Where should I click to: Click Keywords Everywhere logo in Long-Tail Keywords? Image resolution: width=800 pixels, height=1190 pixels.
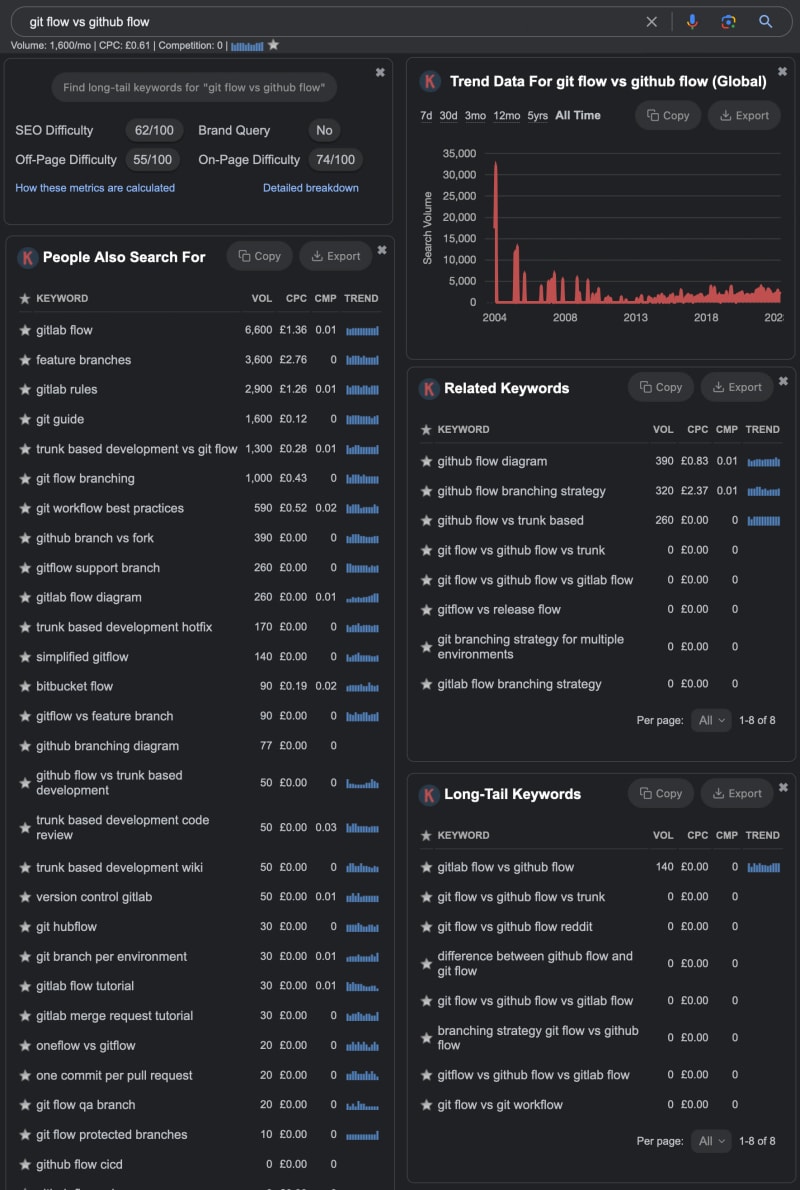point(429,795)
